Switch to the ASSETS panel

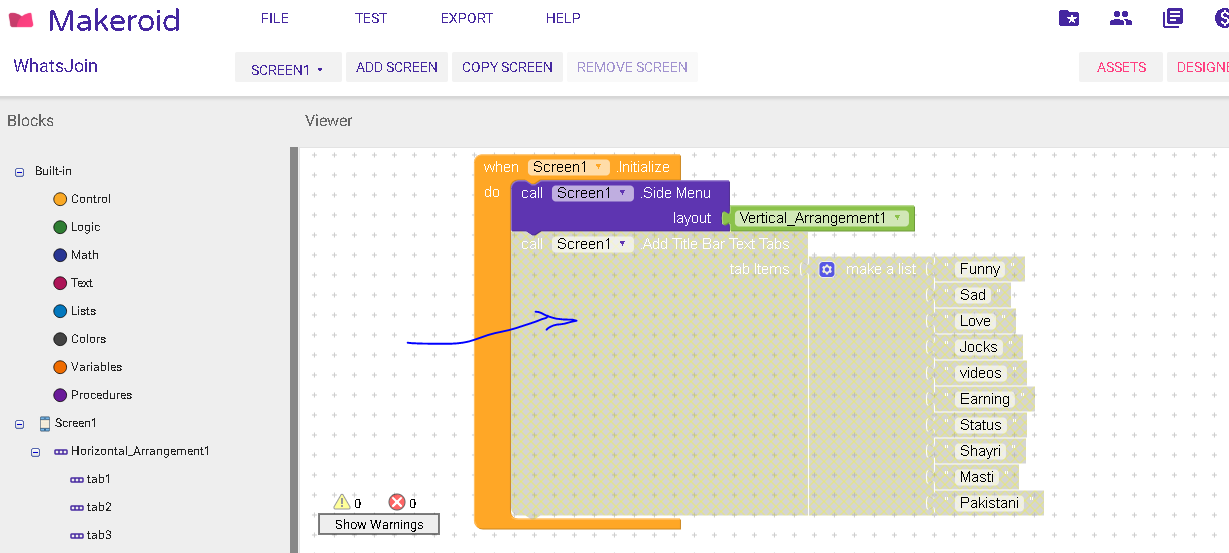[x=1121, y=67]
